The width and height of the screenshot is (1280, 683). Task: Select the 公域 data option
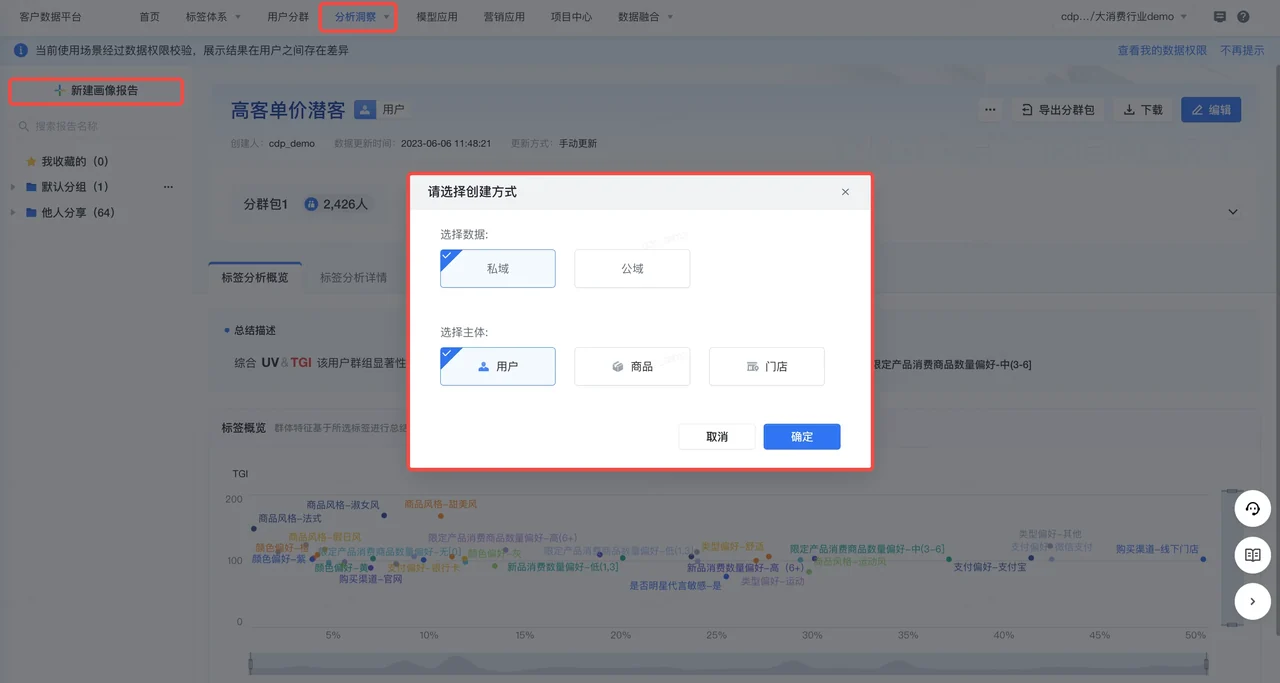click(632, 268)
